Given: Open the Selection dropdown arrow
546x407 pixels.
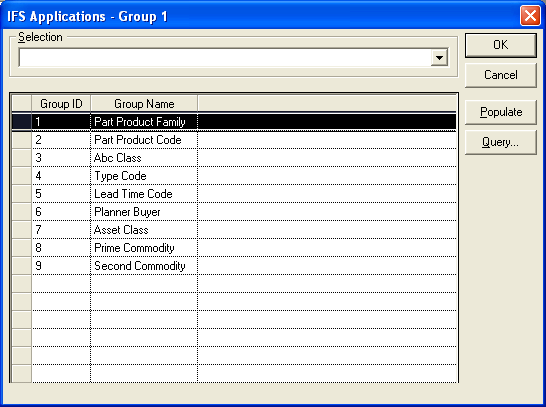Looking at the screenshot, I should coord(439,57).
